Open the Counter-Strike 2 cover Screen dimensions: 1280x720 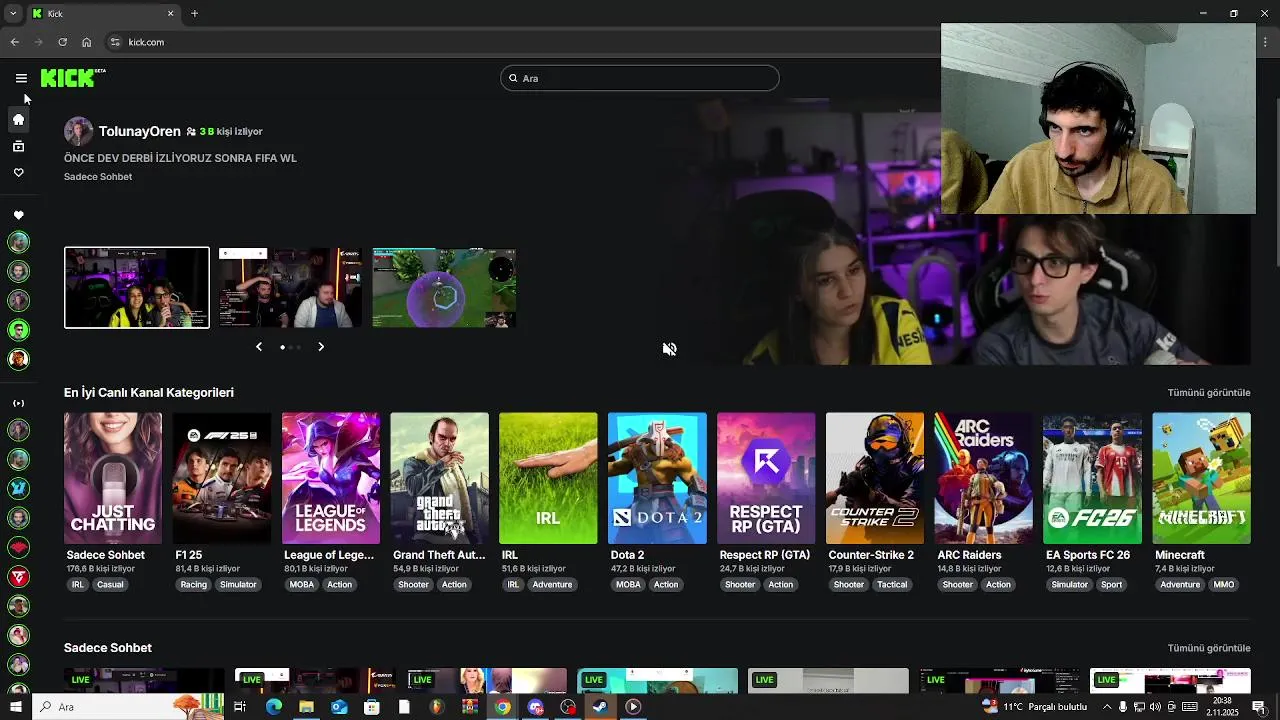pos(875,478)
